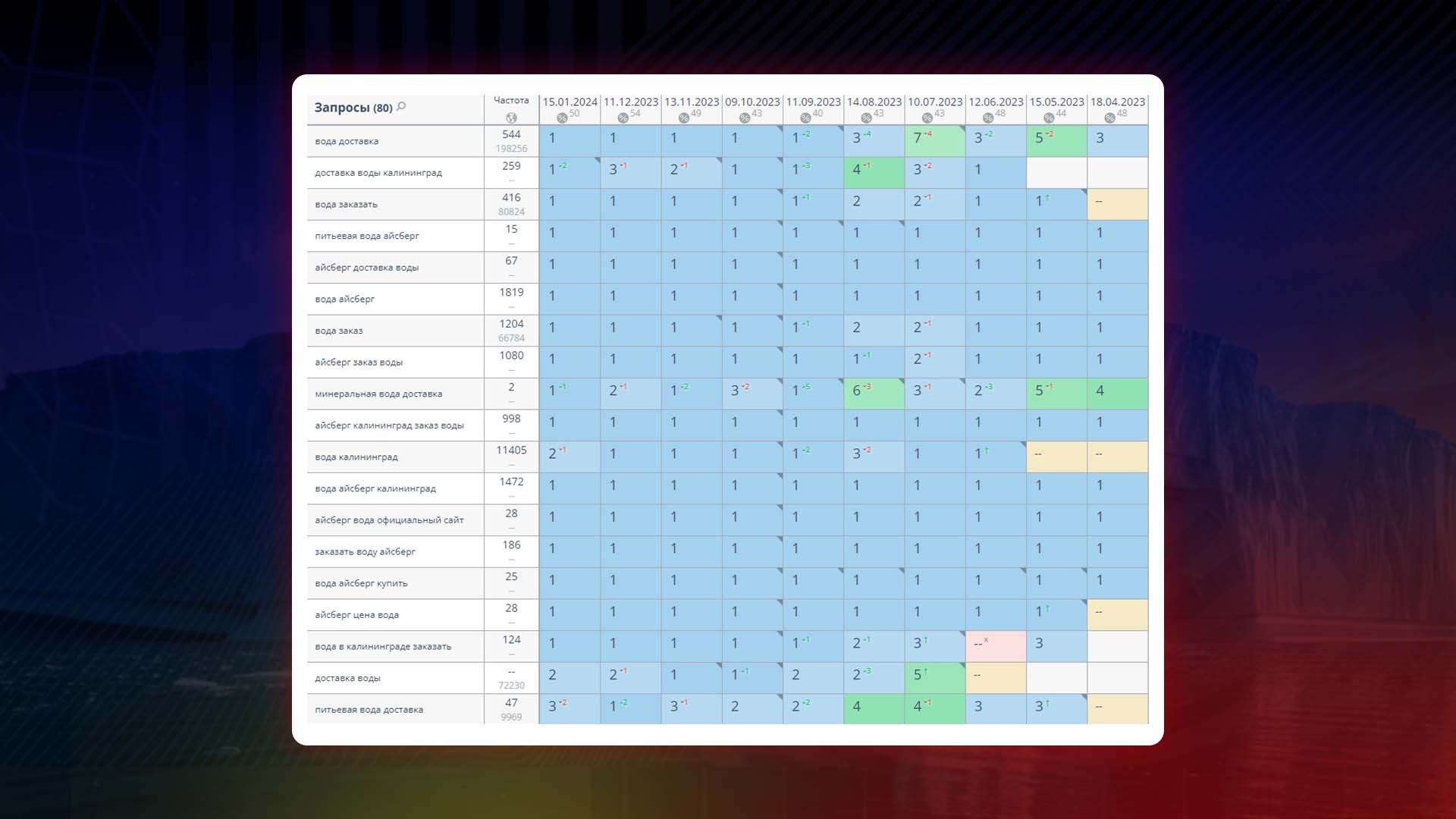Click the Запросы (80) column header
The image size is (1456, 819).
pyautogui.click(x=353, y=108)
